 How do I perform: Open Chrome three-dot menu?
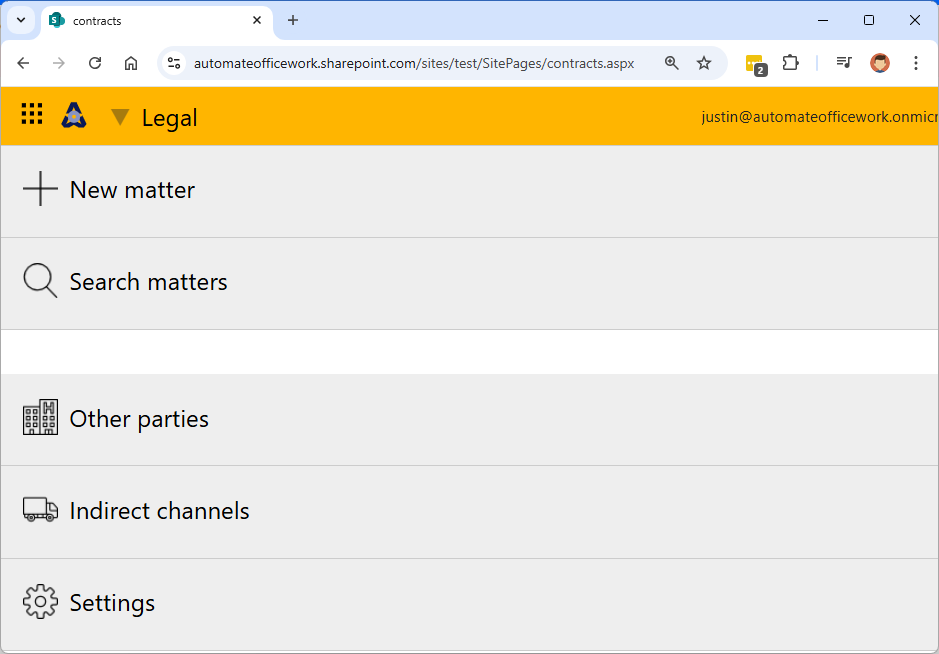tap(915, 63)
